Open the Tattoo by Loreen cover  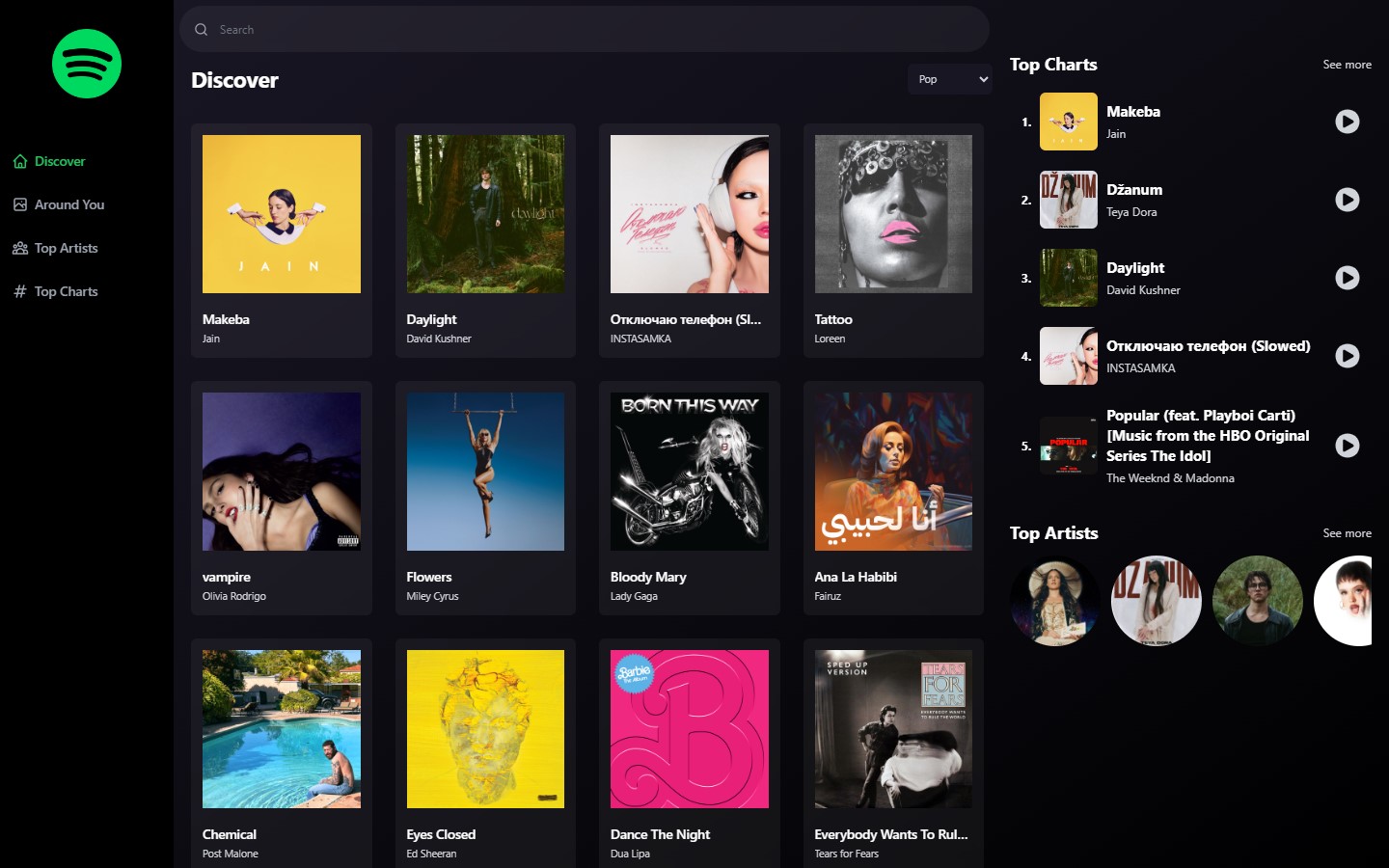click(x=893, y=214)
